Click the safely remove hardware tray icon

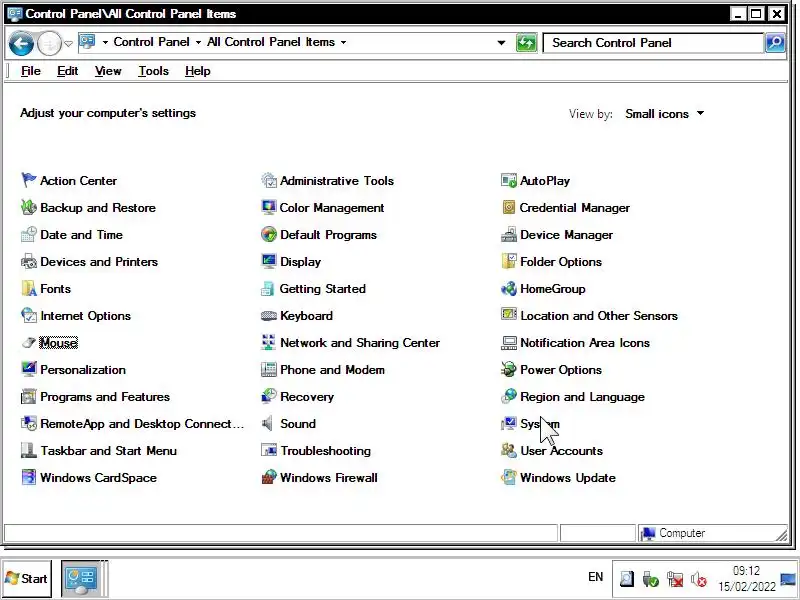coord(651,579)
